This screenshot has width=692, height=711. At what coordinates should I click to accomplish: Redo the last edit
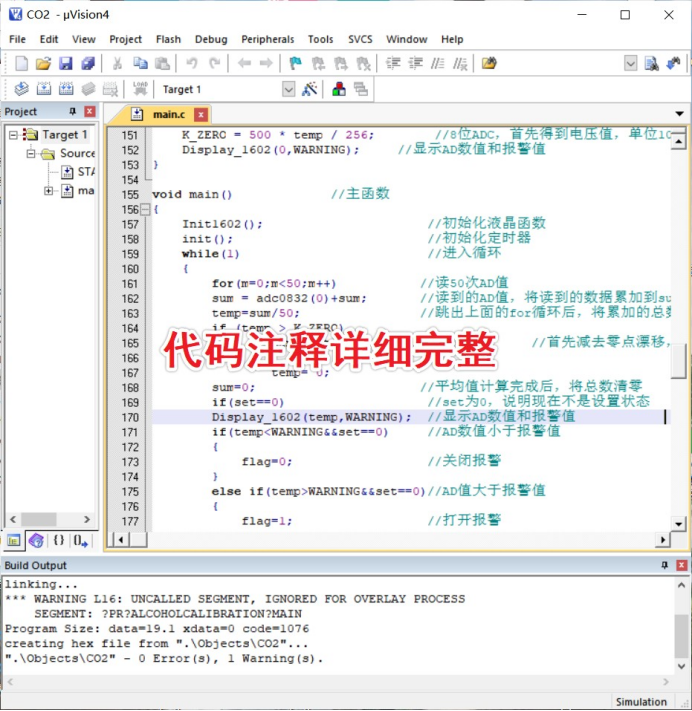214,63
